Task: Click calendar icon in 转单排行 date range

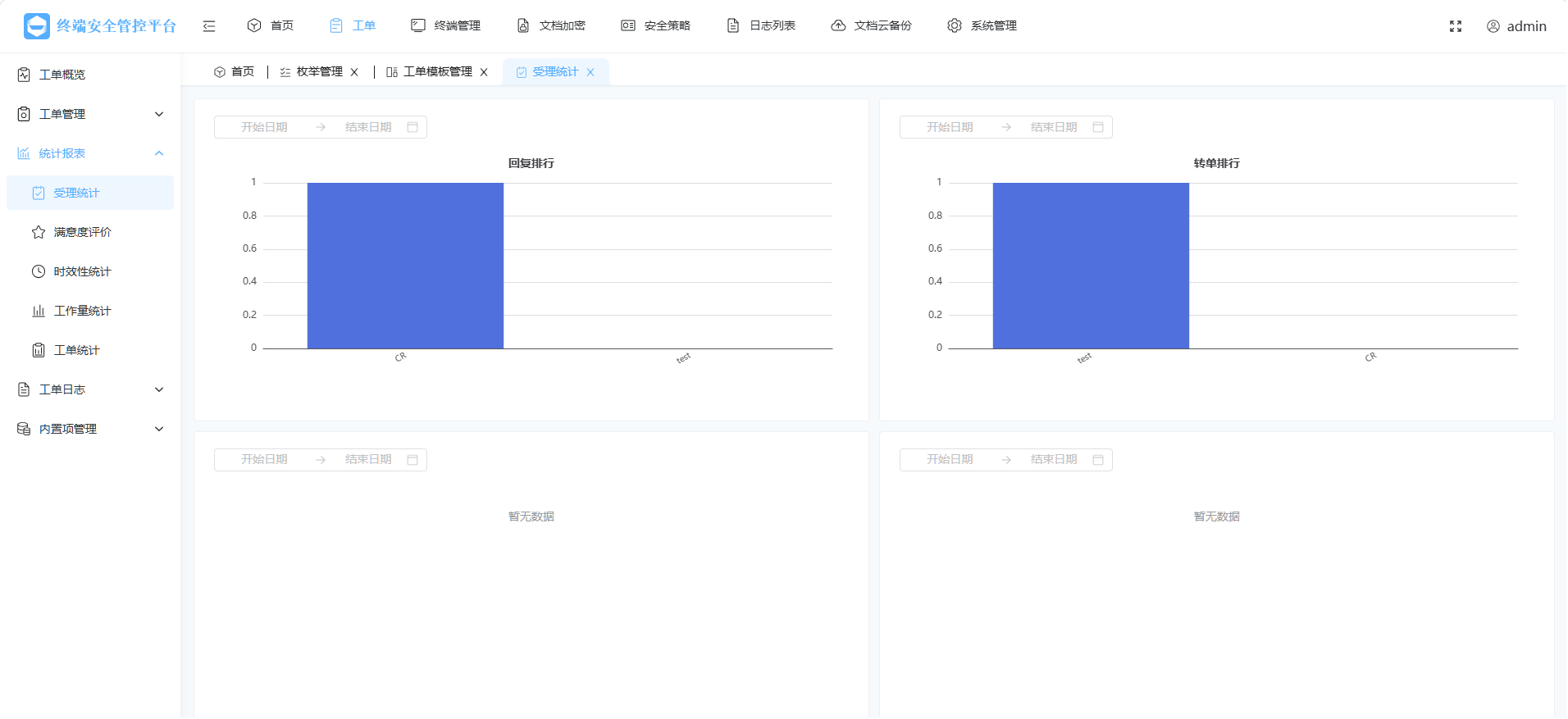Action: click(1098, 127)
